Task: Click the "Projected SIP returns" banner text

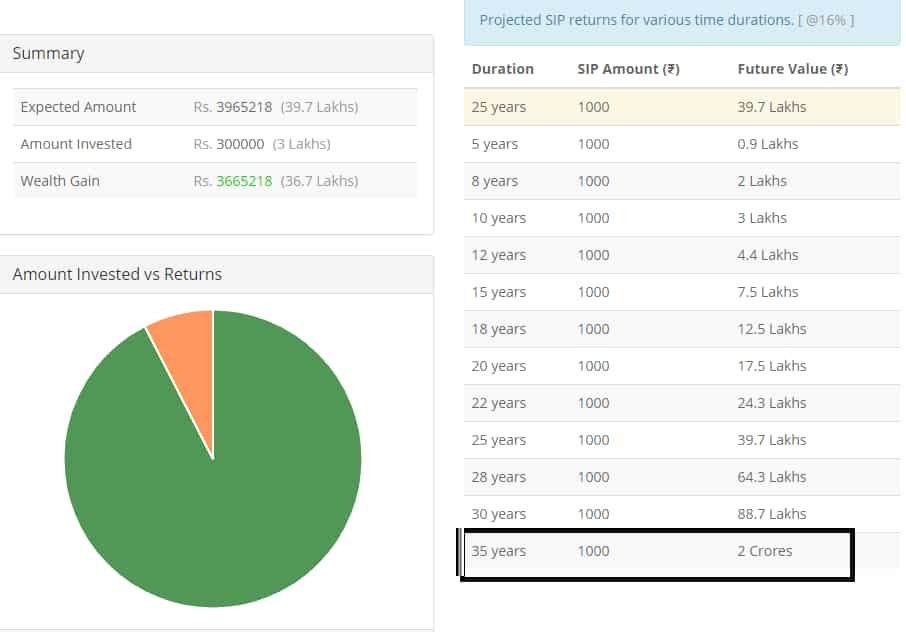Action: (x=667, y=20)
